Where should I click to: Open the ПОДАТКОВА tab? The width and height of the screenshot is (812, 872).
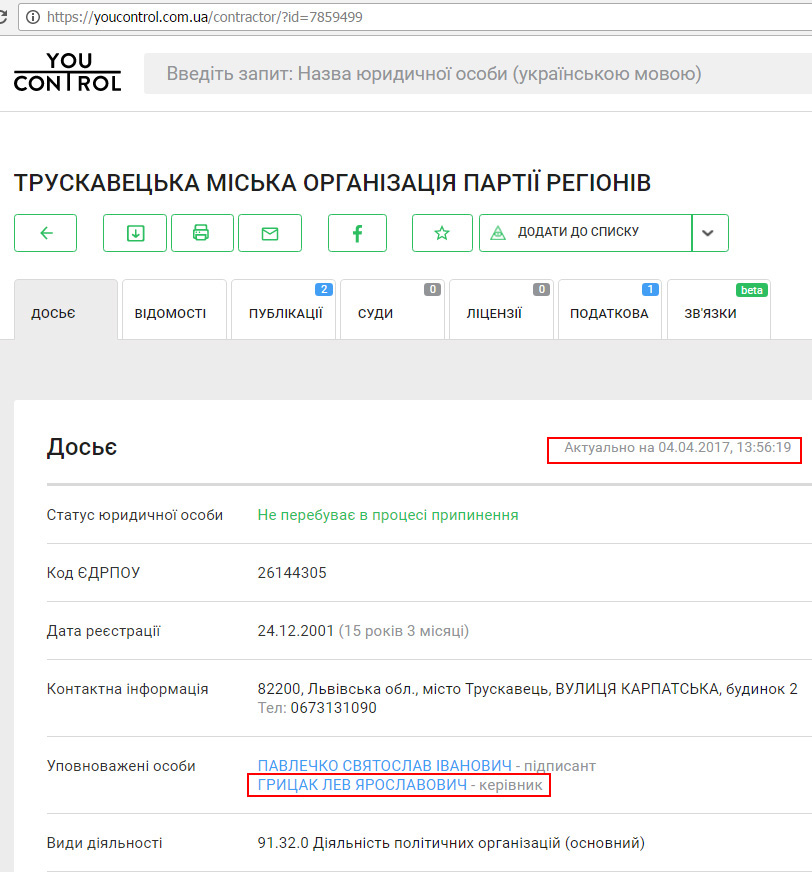610,310
